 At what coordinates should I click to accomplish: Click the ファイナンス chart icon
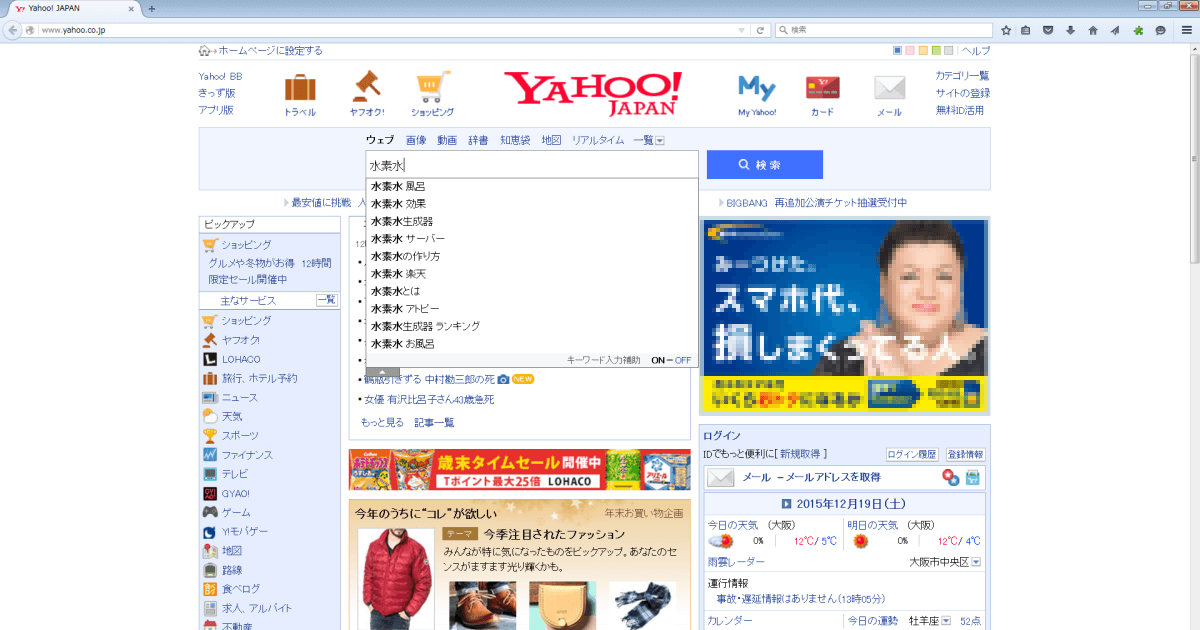[210, 455]
